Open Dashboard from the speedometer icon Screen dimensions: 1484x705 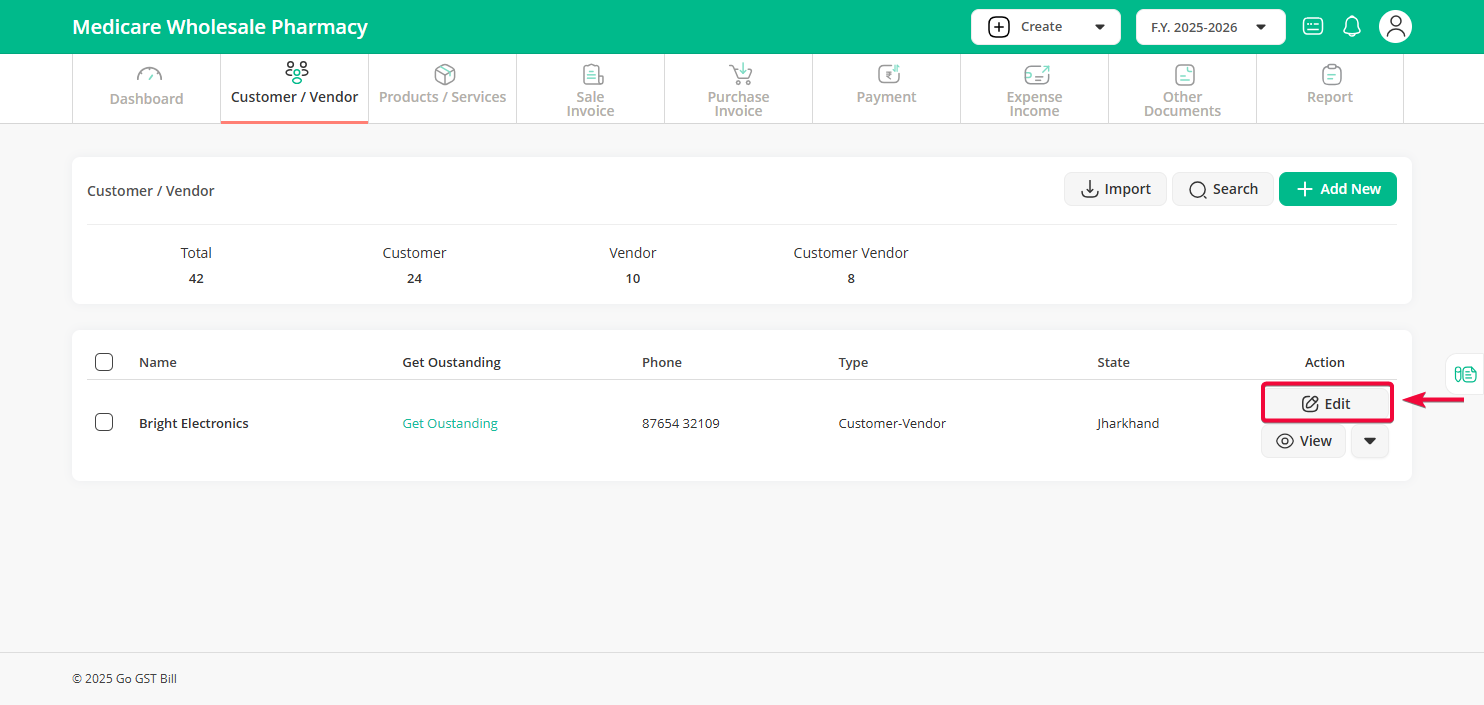point(148,75)
